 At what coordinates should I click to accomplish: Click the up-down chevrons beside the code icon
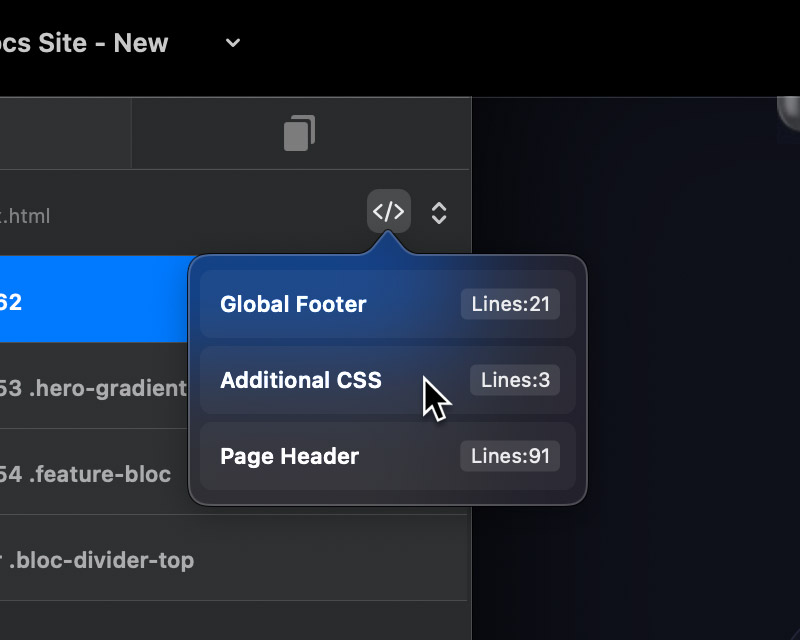(x=438, y=213)
